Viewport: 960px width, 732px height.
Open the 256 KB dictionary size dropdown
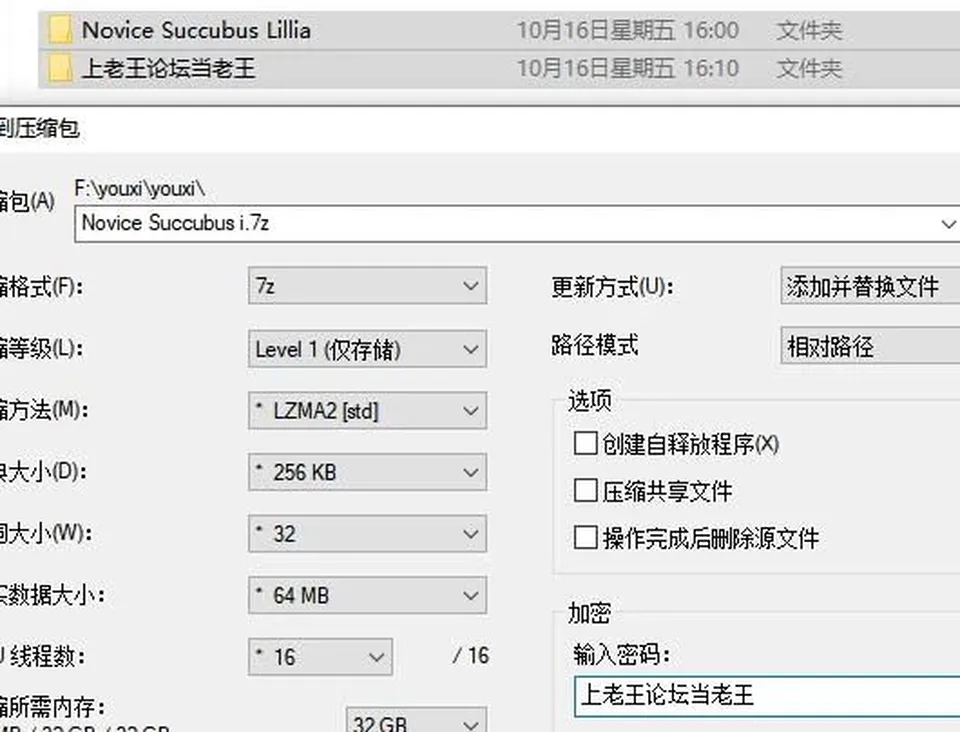pos(367,472)
